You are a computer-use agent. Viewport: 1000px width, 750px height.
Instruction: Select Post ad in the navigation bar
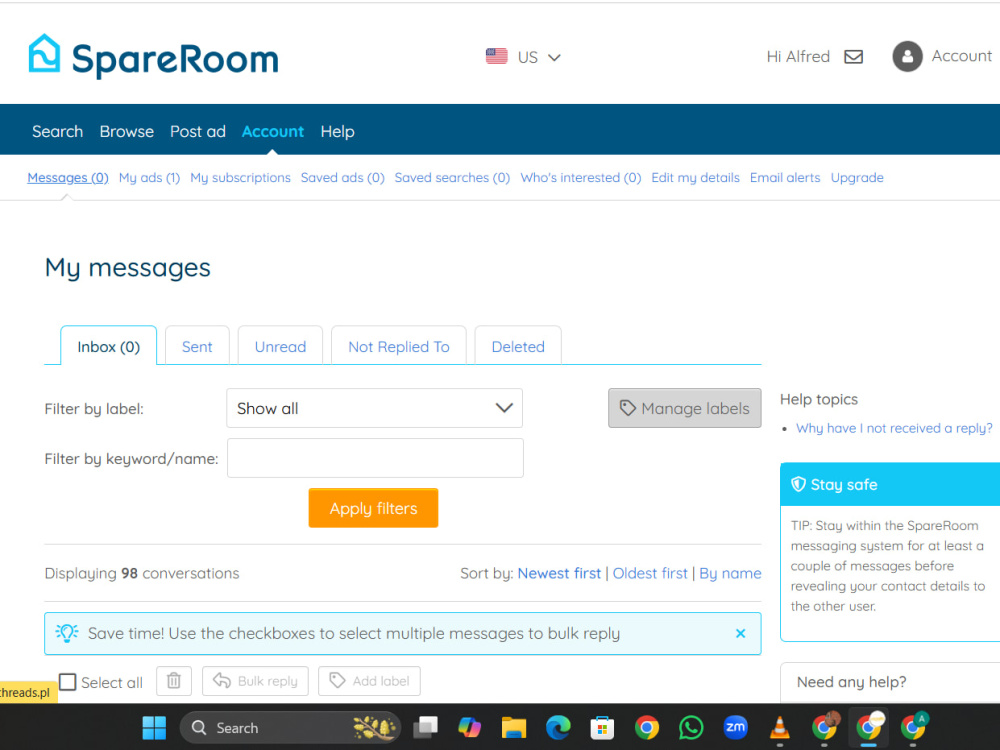tap(198, 131)
